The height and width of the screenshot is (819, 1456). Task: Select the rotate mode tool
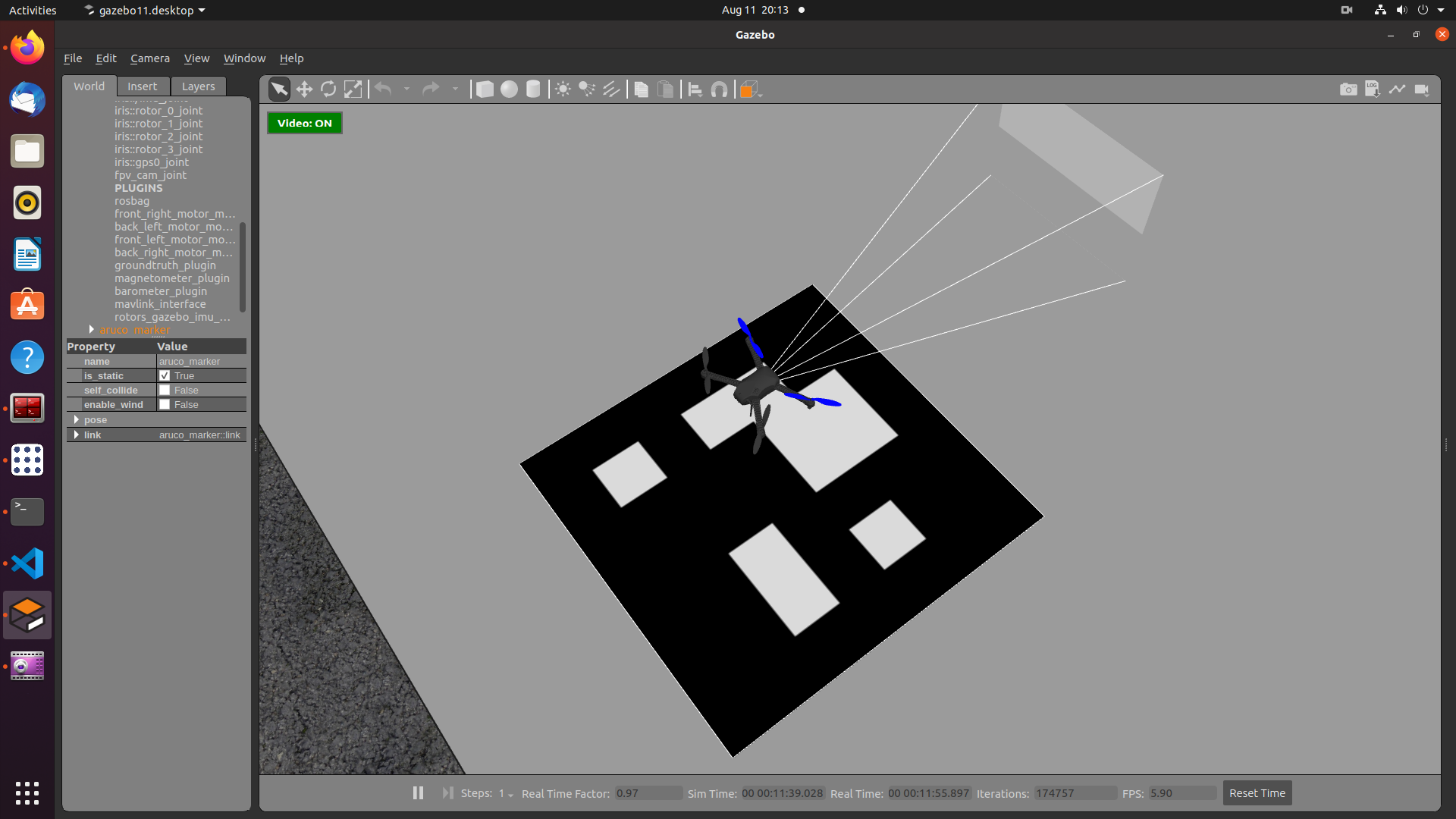click(x=328, y=89)
